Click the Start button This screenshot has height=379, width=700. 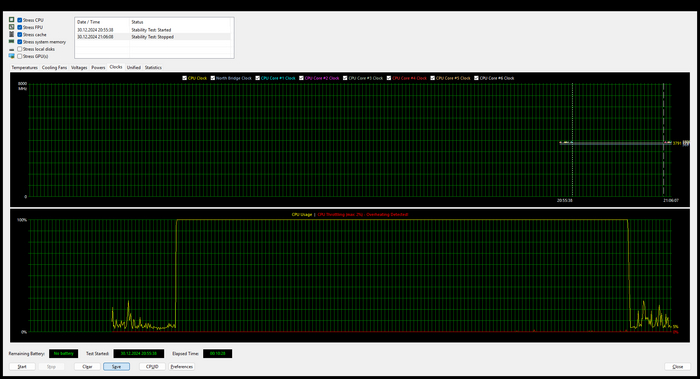point(22,367)
